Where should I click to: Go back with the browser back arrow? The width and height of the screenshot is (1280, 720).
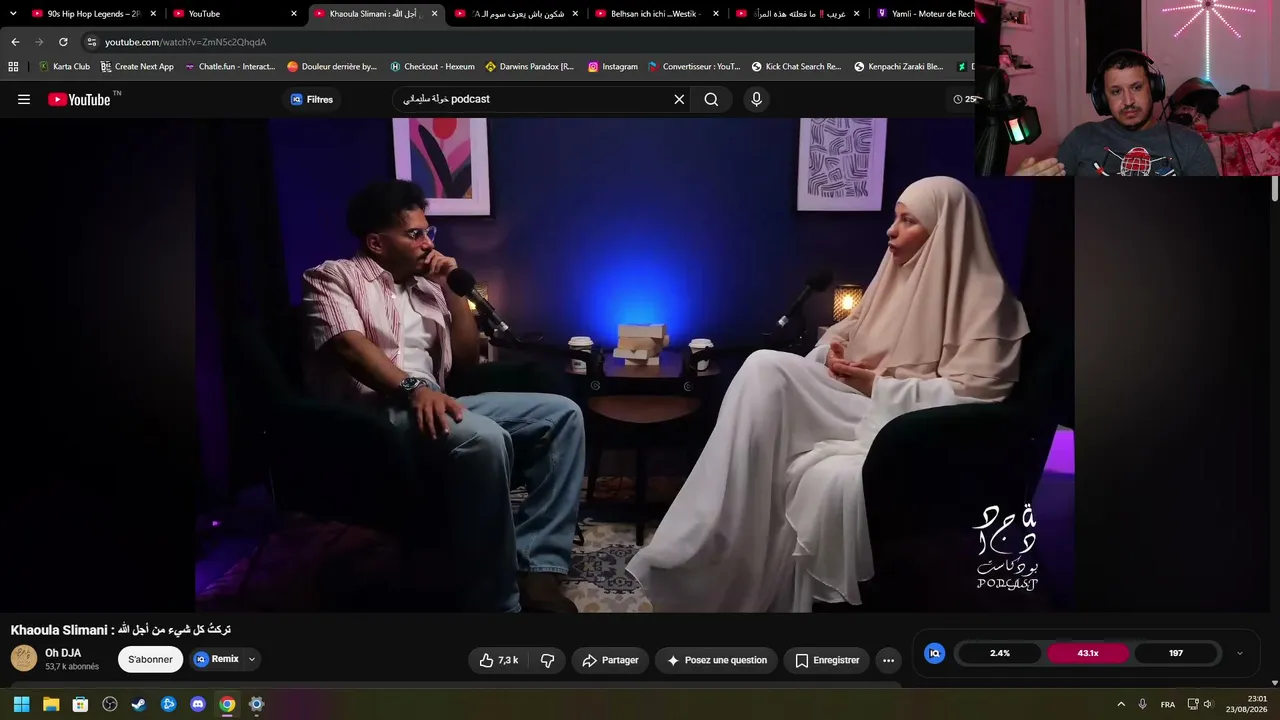point(15,42)
